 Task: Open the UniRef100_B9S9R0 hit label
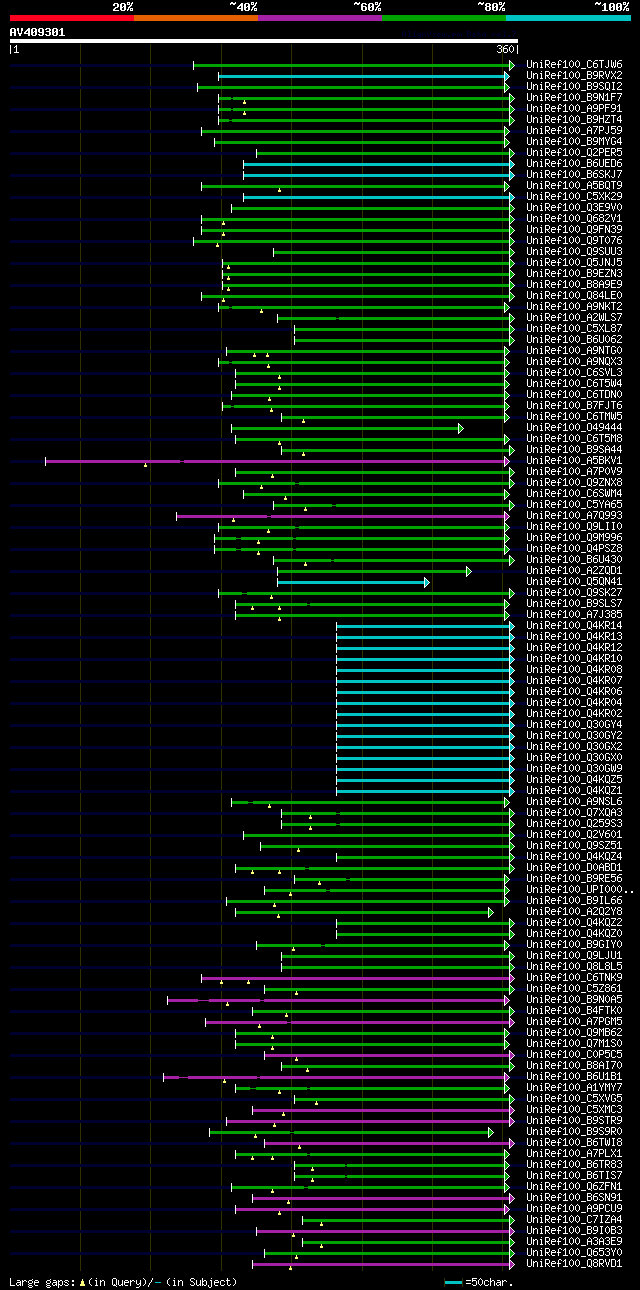tap(573, 1132)
